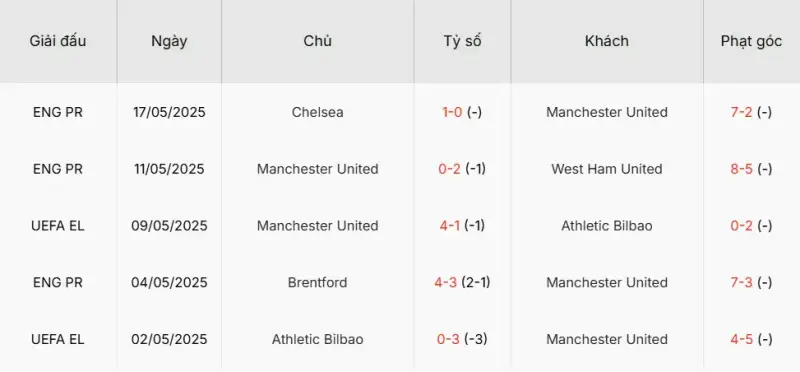Select Manchester United on 11/05/2025 row

pyautogui.click(x=317, y=169)
